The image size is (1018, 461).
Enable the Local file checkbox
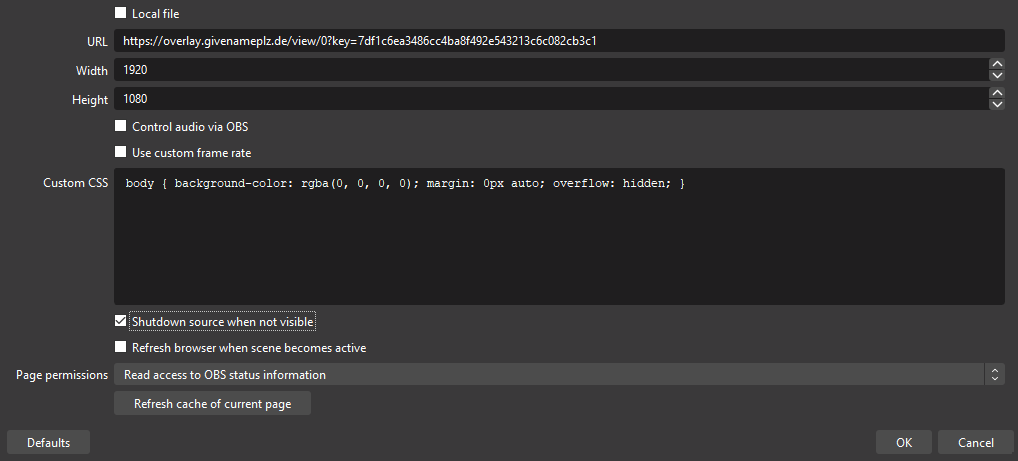pyautogui.click(x=121, y=14)
